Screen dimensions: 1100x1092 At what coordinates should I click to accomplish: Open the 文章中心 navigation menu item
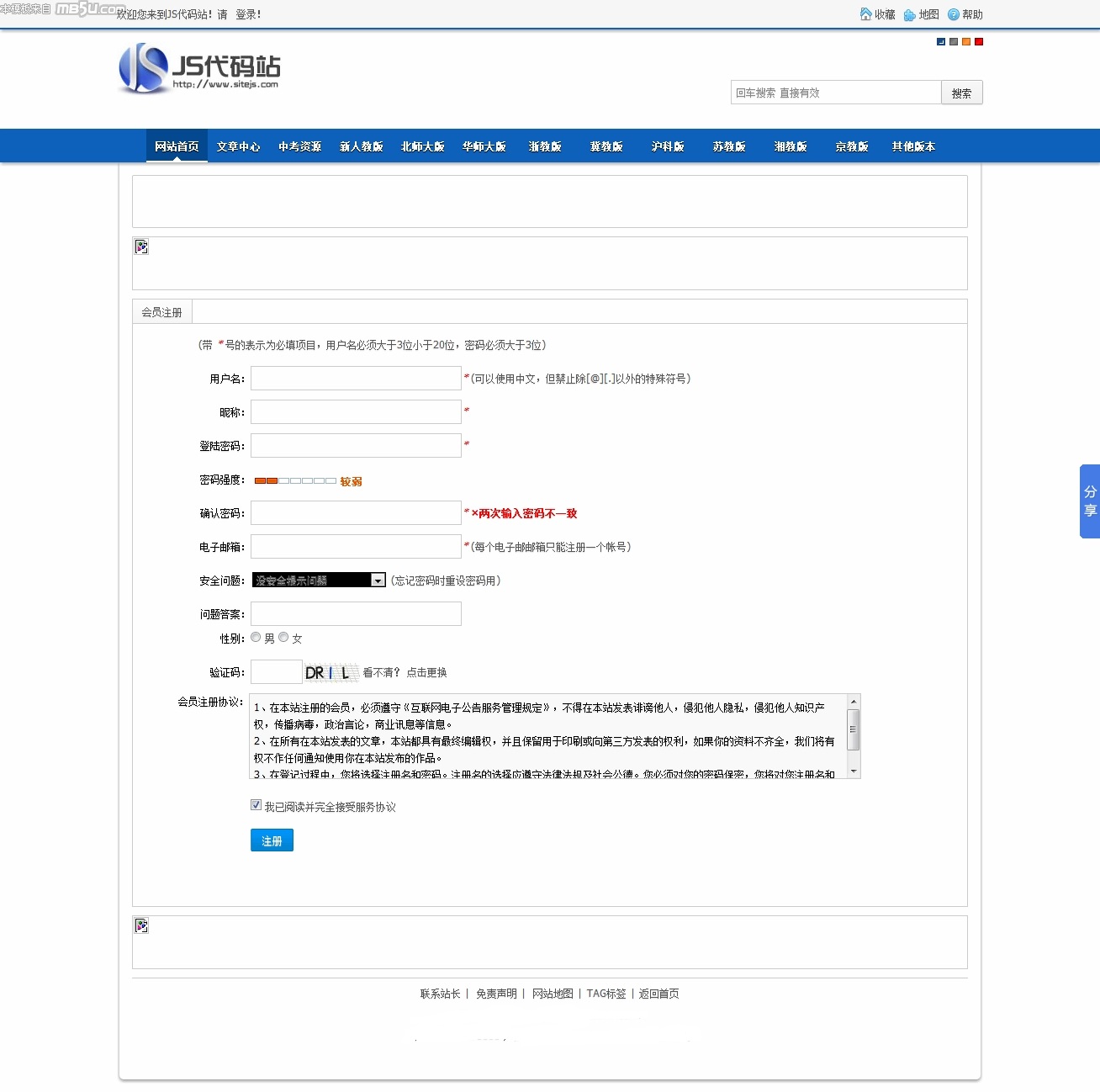(x=238, y=146)
